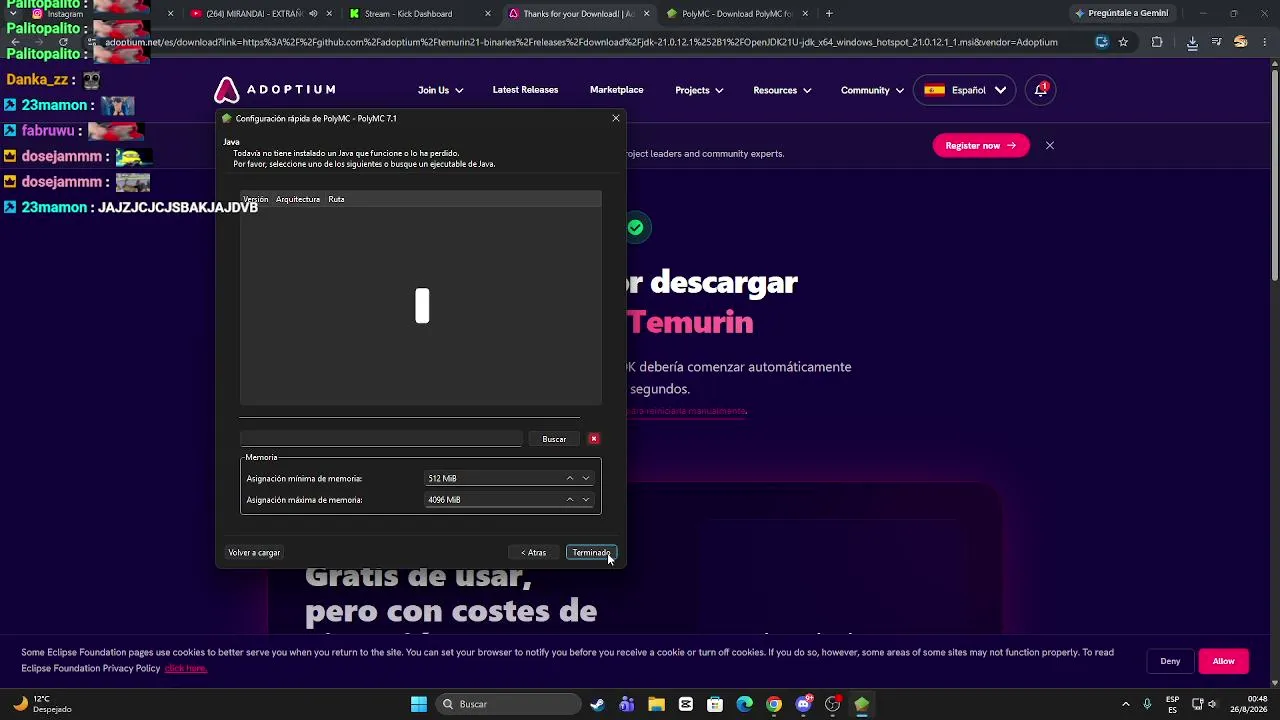Open Latest Releases page

(525, 90)
